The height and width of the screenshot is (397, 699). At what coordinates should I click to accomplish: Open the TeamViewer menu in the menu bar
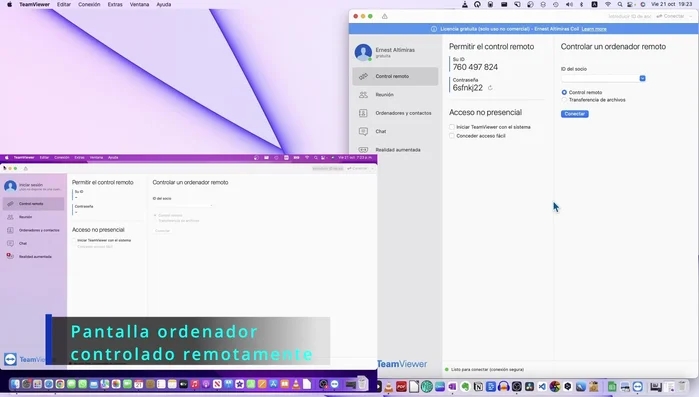pos(34,4)
